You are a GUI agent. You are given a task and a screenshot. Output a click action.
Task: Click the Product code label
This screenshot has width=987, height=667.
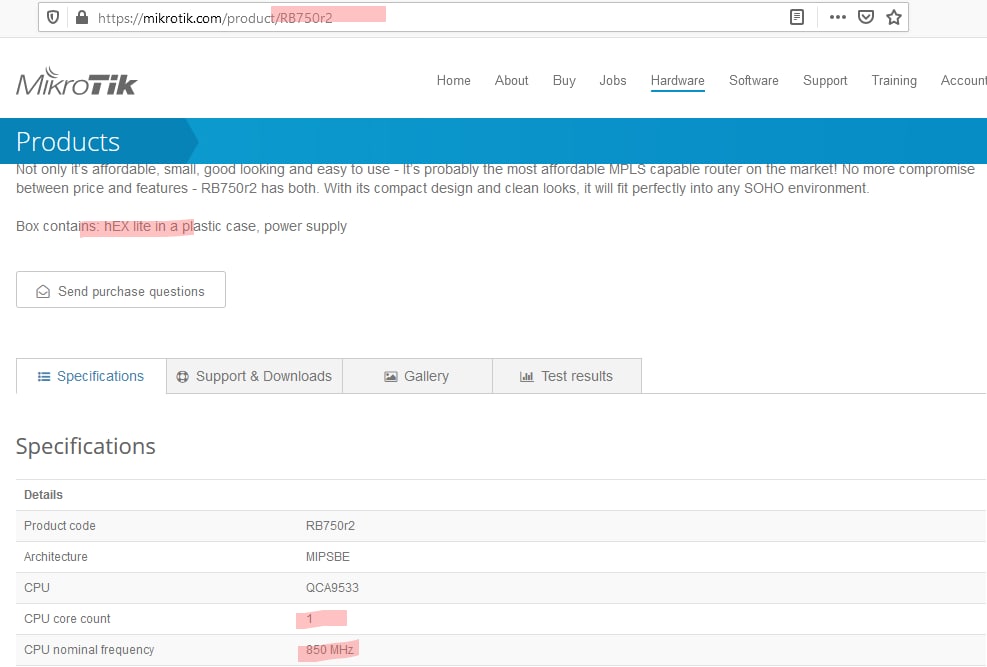60,525
